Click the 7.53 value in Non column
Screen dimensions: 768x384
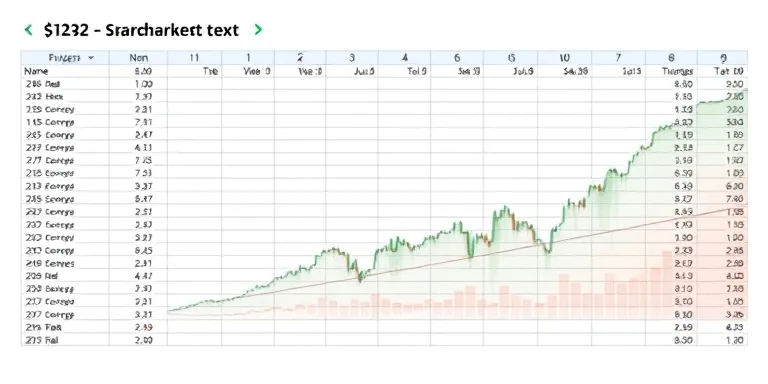point(143,173)
